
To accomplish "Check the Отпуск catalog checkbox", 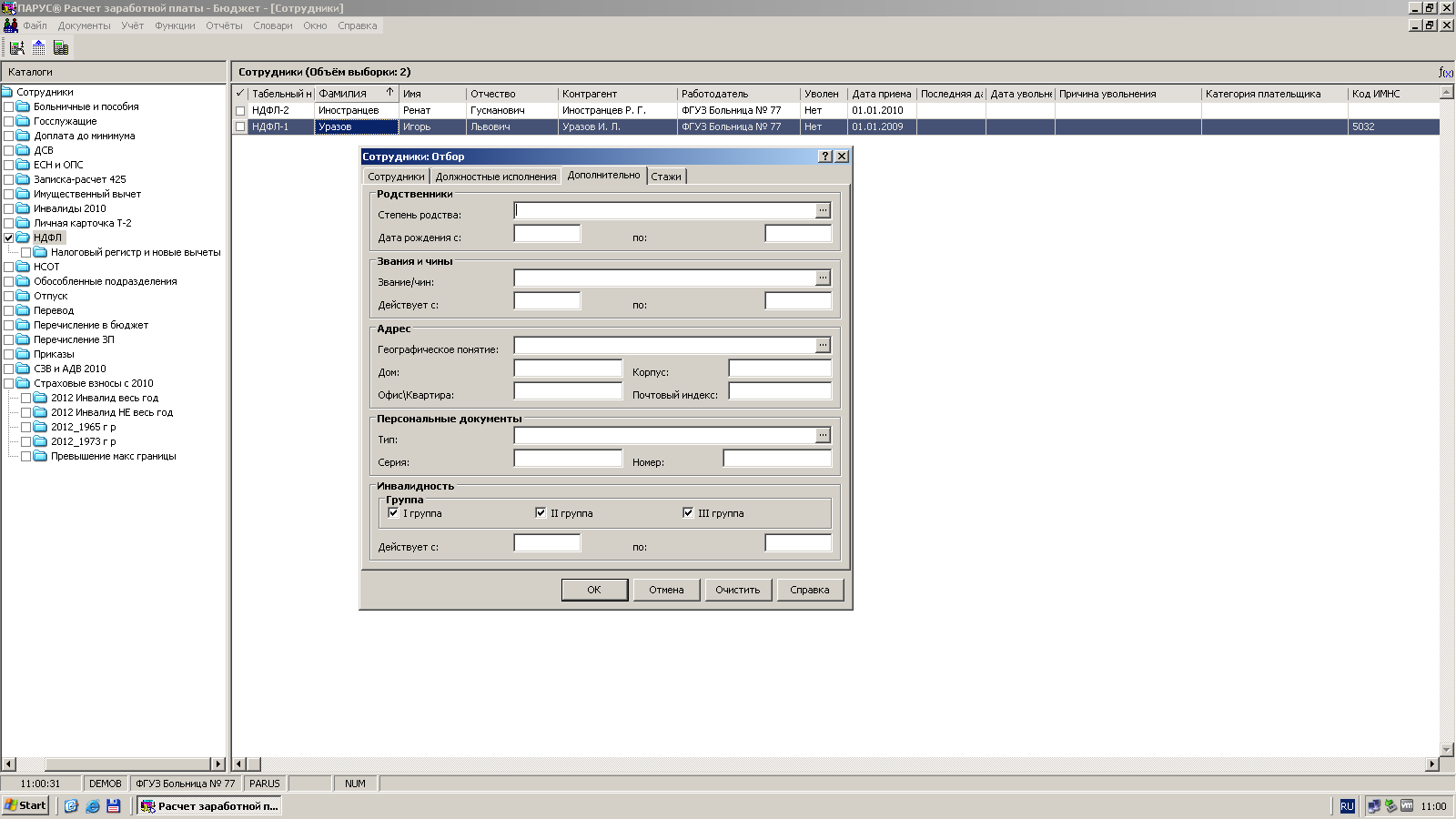I will click(9, 296).
